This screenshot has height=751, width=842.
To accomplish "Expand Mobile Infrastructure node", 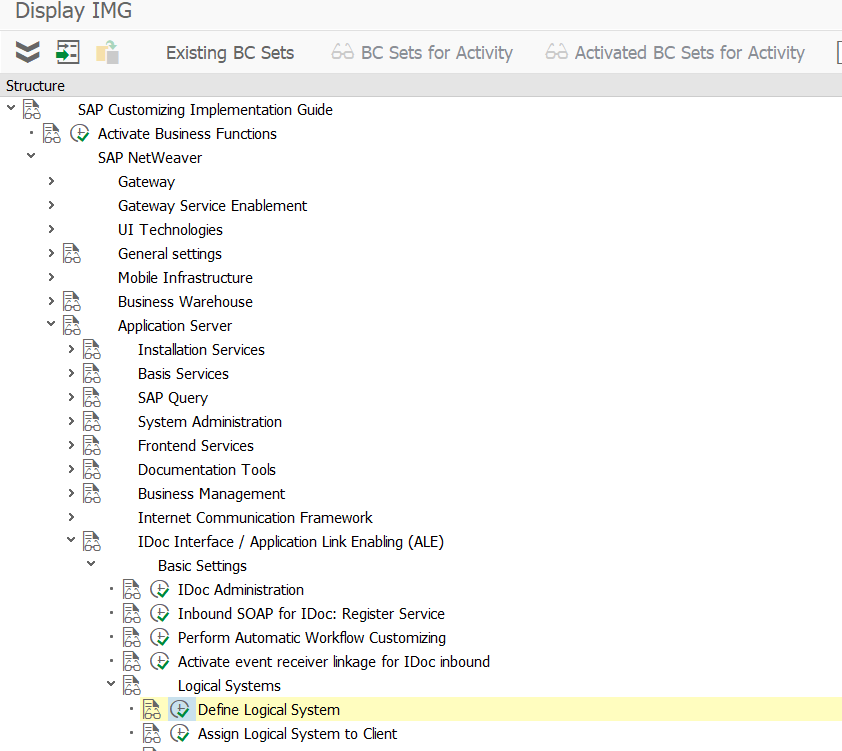I will 51,277.
